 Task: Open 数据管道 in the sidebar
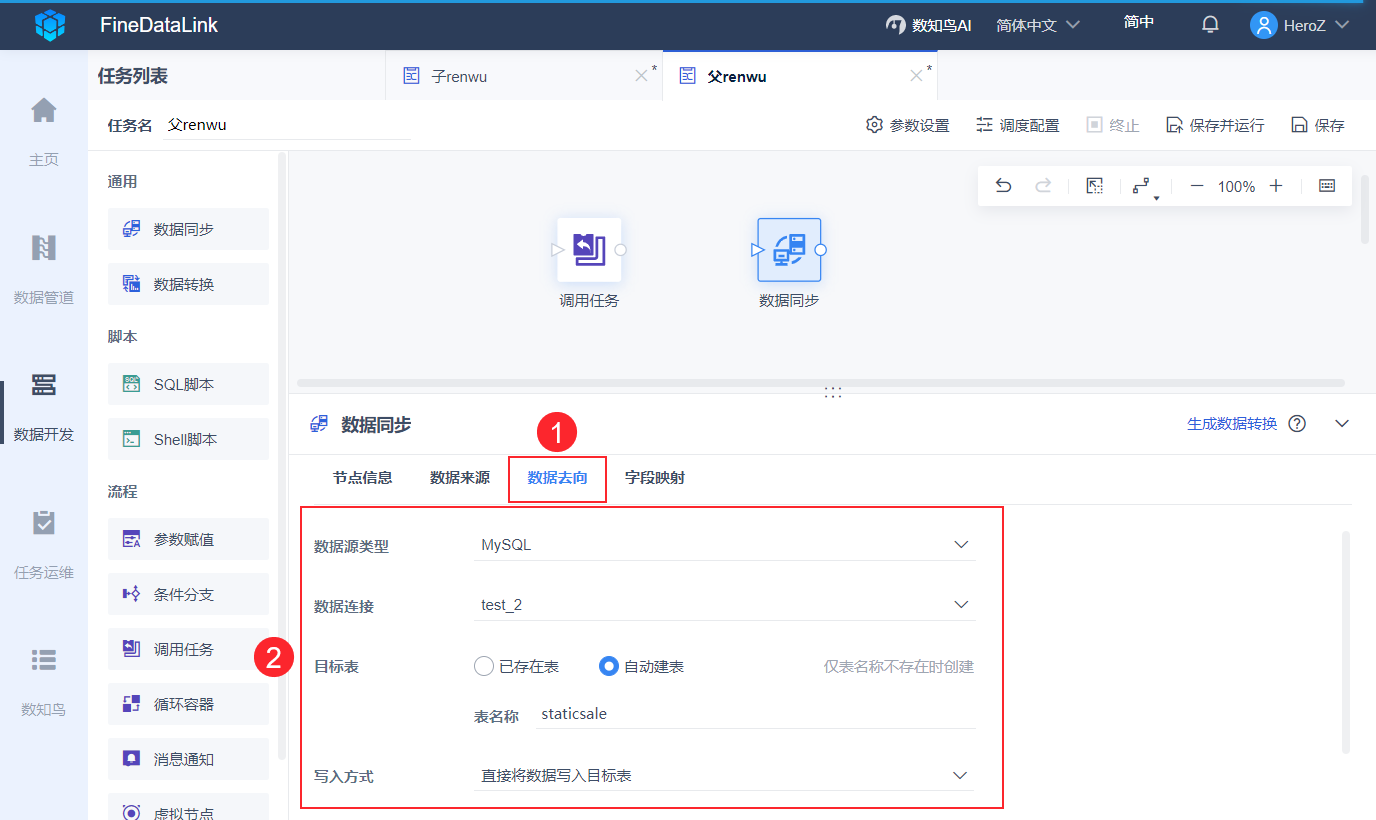[44, 268]
